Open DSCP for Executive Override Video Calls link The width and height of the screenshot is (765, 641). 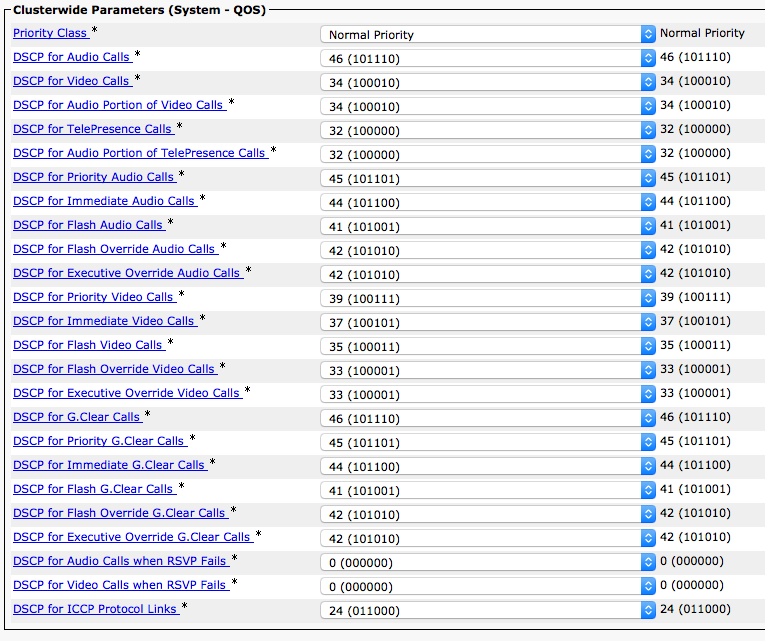coord(128,393)
